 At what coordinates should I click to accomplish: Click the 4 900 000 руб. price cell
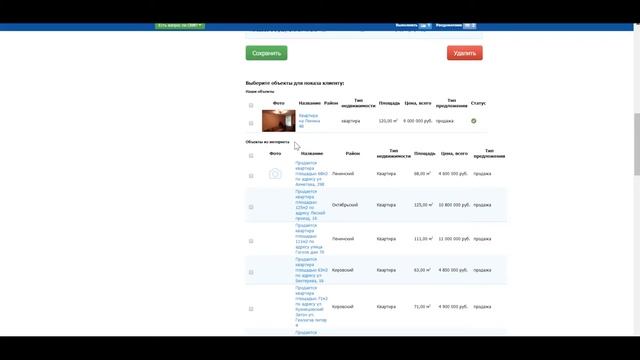(453, 307)
